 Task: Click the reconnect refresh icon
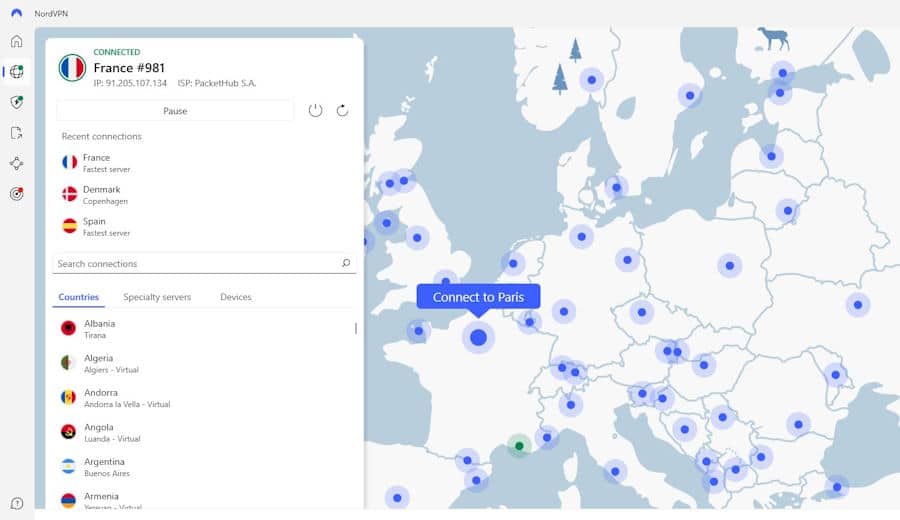click(x=342, y=110)
